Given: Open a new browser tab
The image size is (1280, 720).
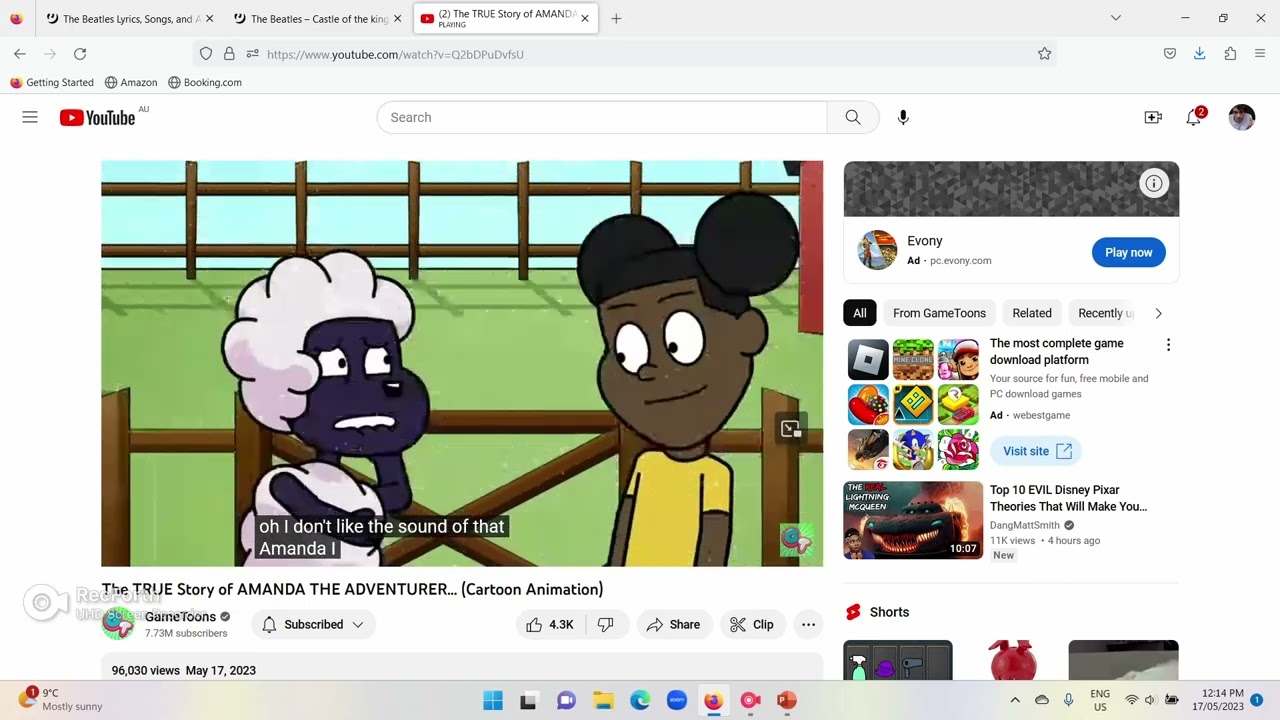Looking at the screenshot, I should (x=616, y=18).
